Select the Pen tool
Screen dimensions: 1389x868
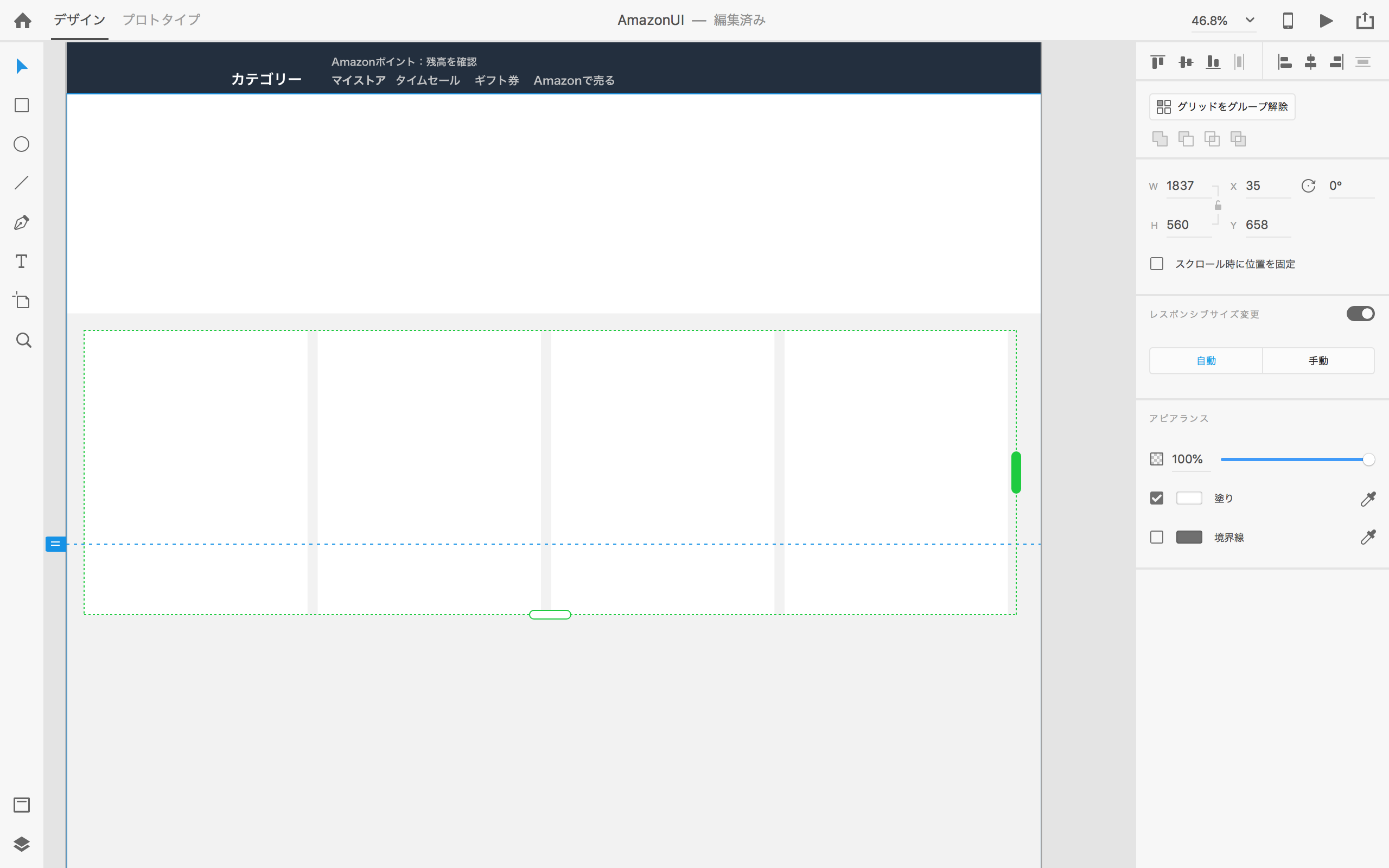pyautogui.click(x=22, y=223)
